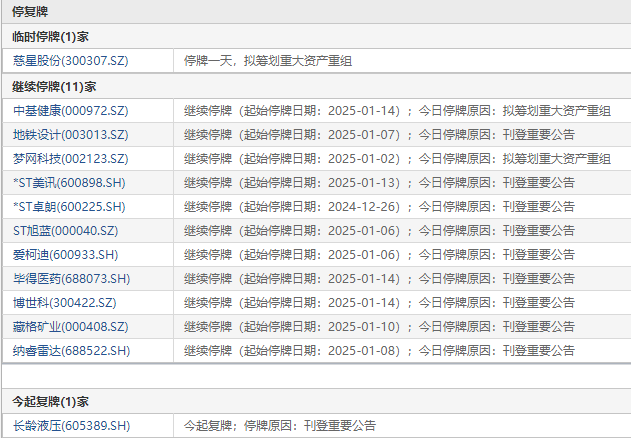
Task: Select 地铁设计 suspension reason dated 2025-01-07
Action: 379,134
